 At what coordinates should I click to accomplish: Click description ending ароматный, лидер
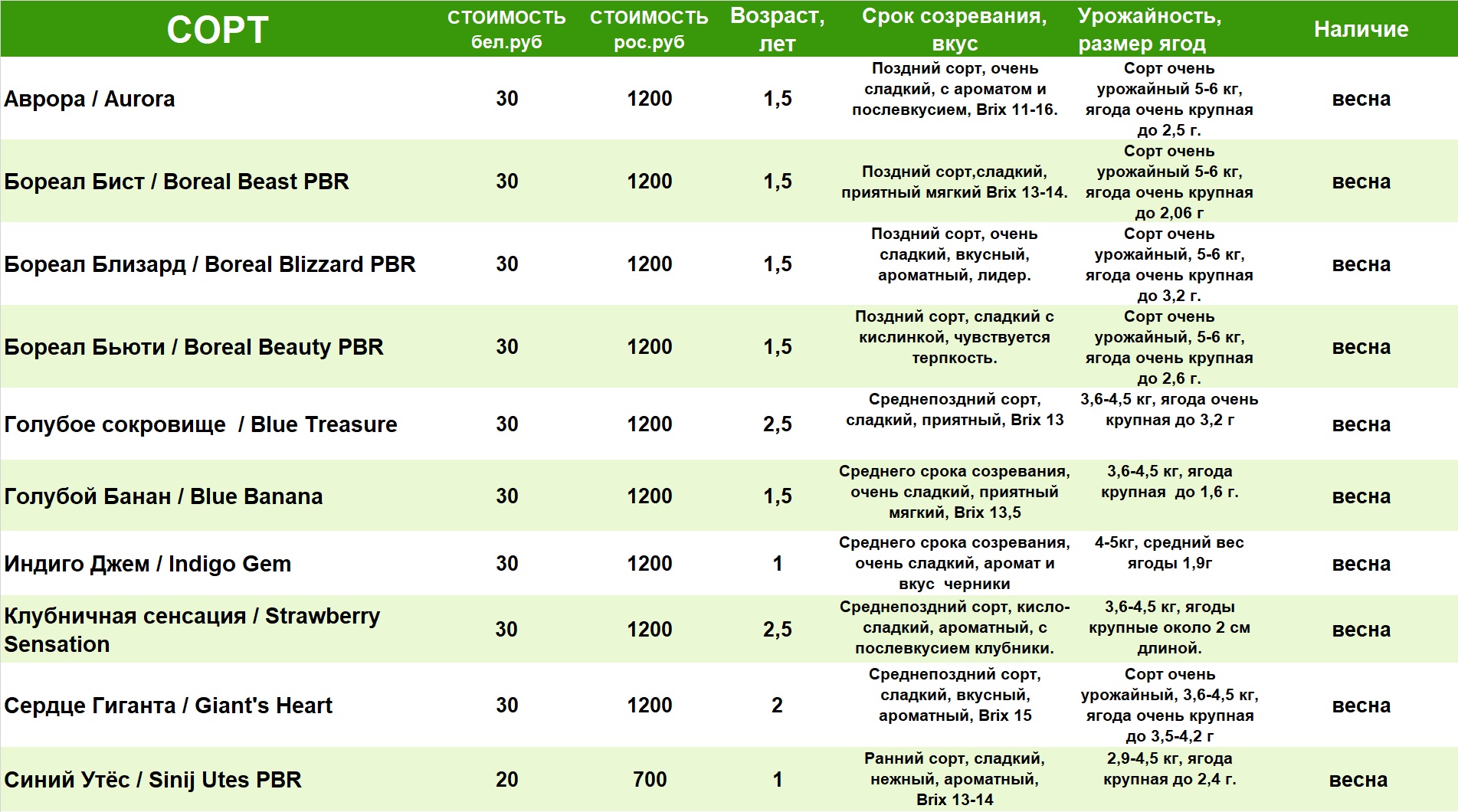pyautogui.click(x=955, y=254)
